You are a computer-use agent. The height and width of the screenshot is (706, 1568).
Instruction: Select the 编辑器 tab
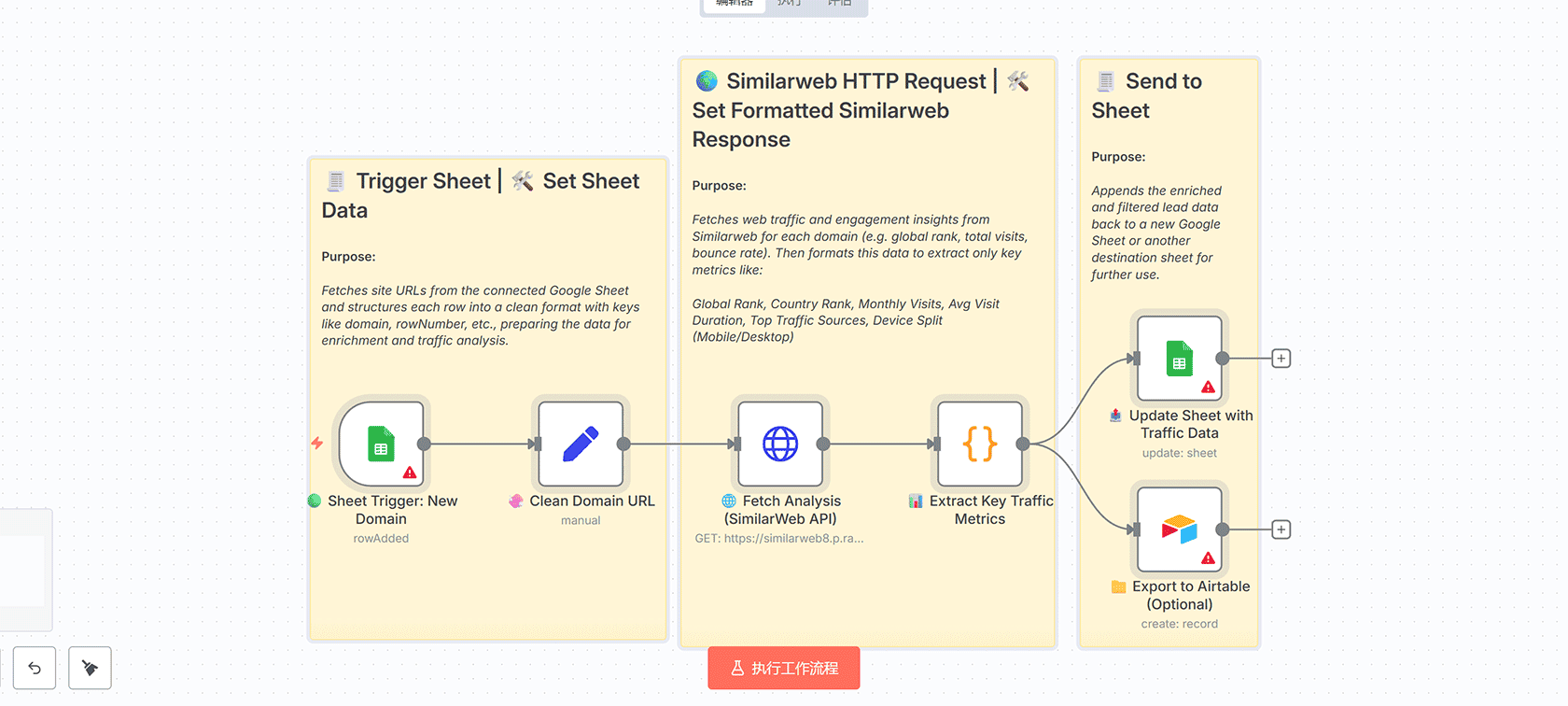point(734,3)
